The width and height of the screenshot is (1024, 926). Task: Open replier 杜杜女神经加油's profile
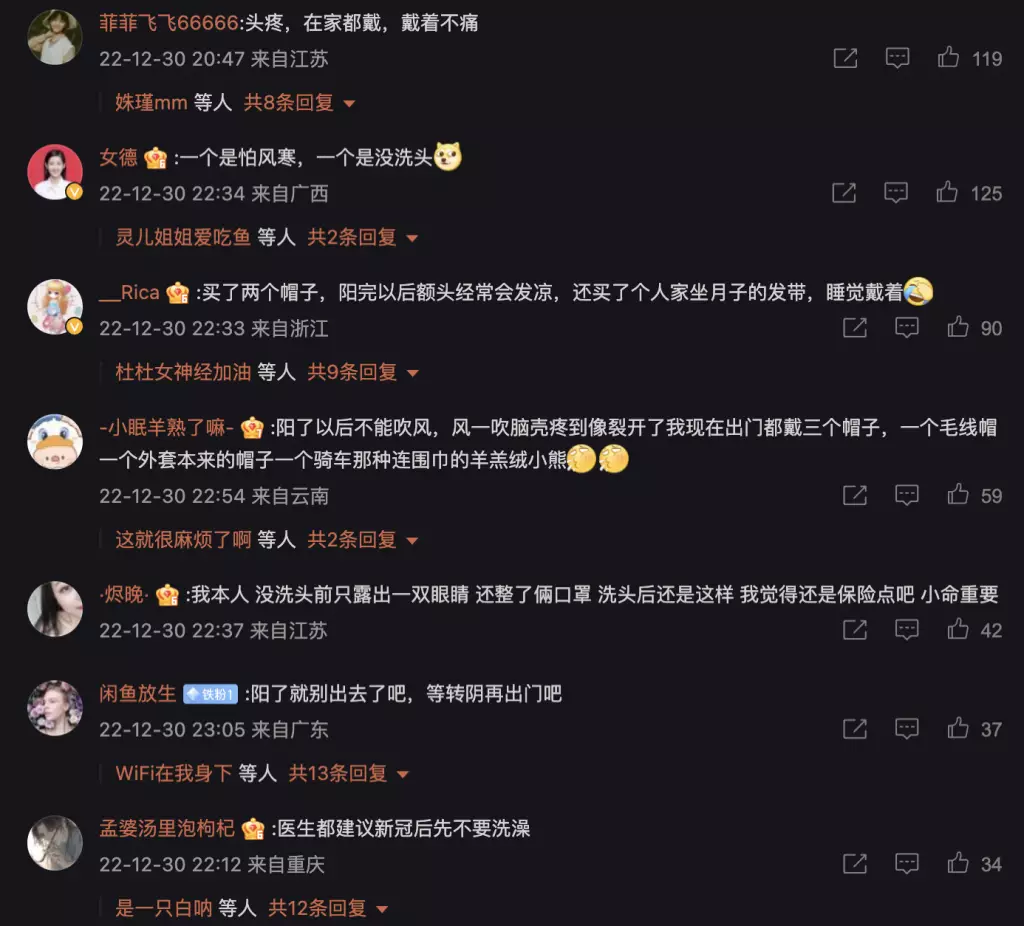pos(183,372)
